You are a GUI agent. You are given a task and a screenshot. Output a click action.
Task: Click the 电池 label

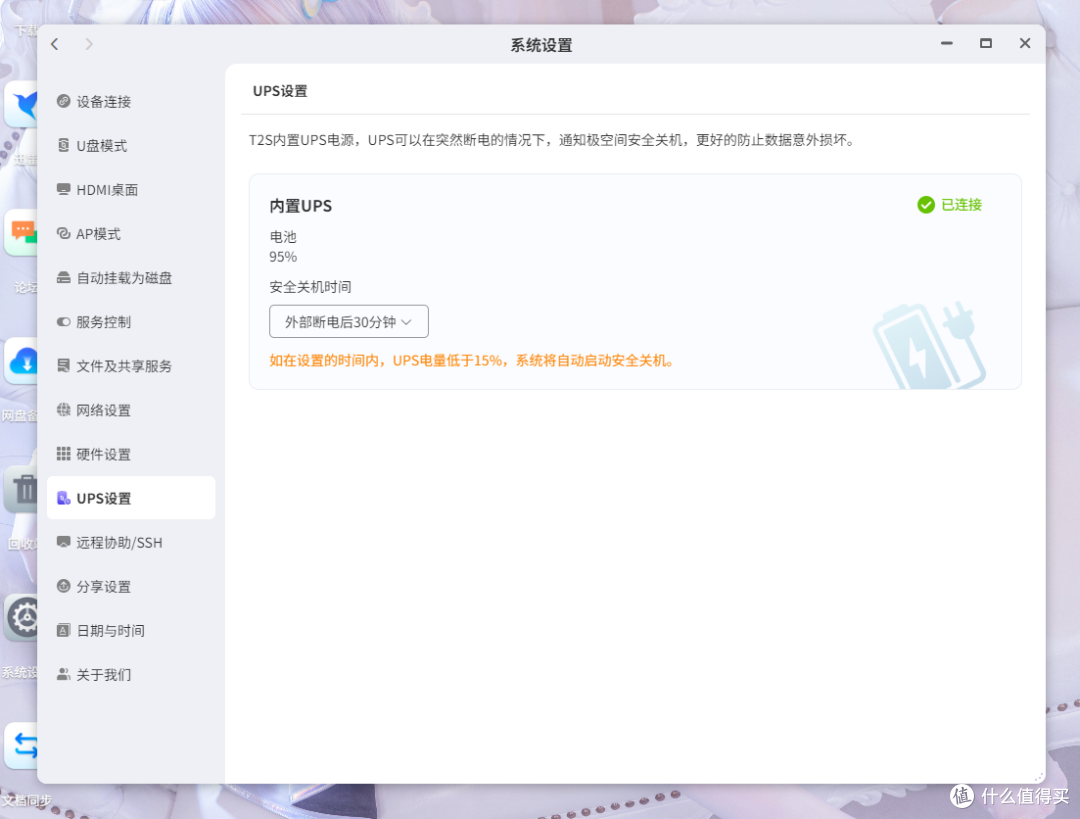(x=283, y=237)
